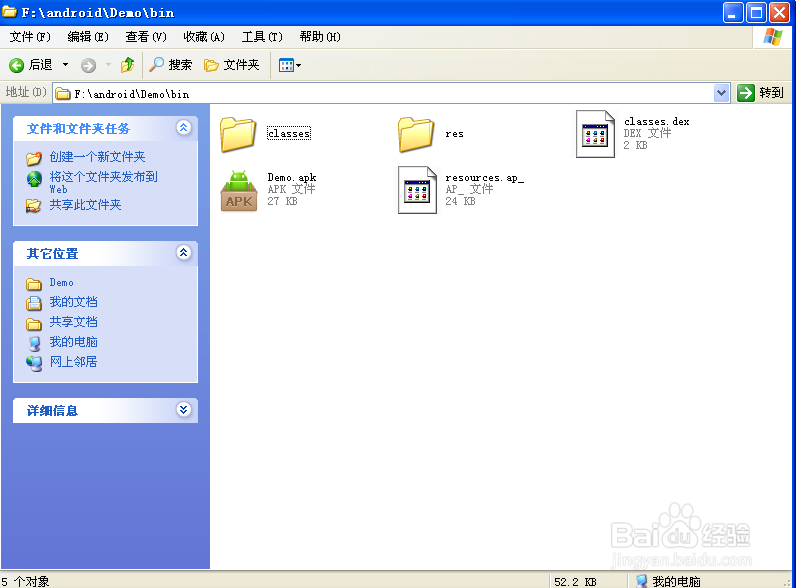The image size is (796, 588).
Task: Click the '52.2 KB' status bar size
Action: [x=575, y=582]
